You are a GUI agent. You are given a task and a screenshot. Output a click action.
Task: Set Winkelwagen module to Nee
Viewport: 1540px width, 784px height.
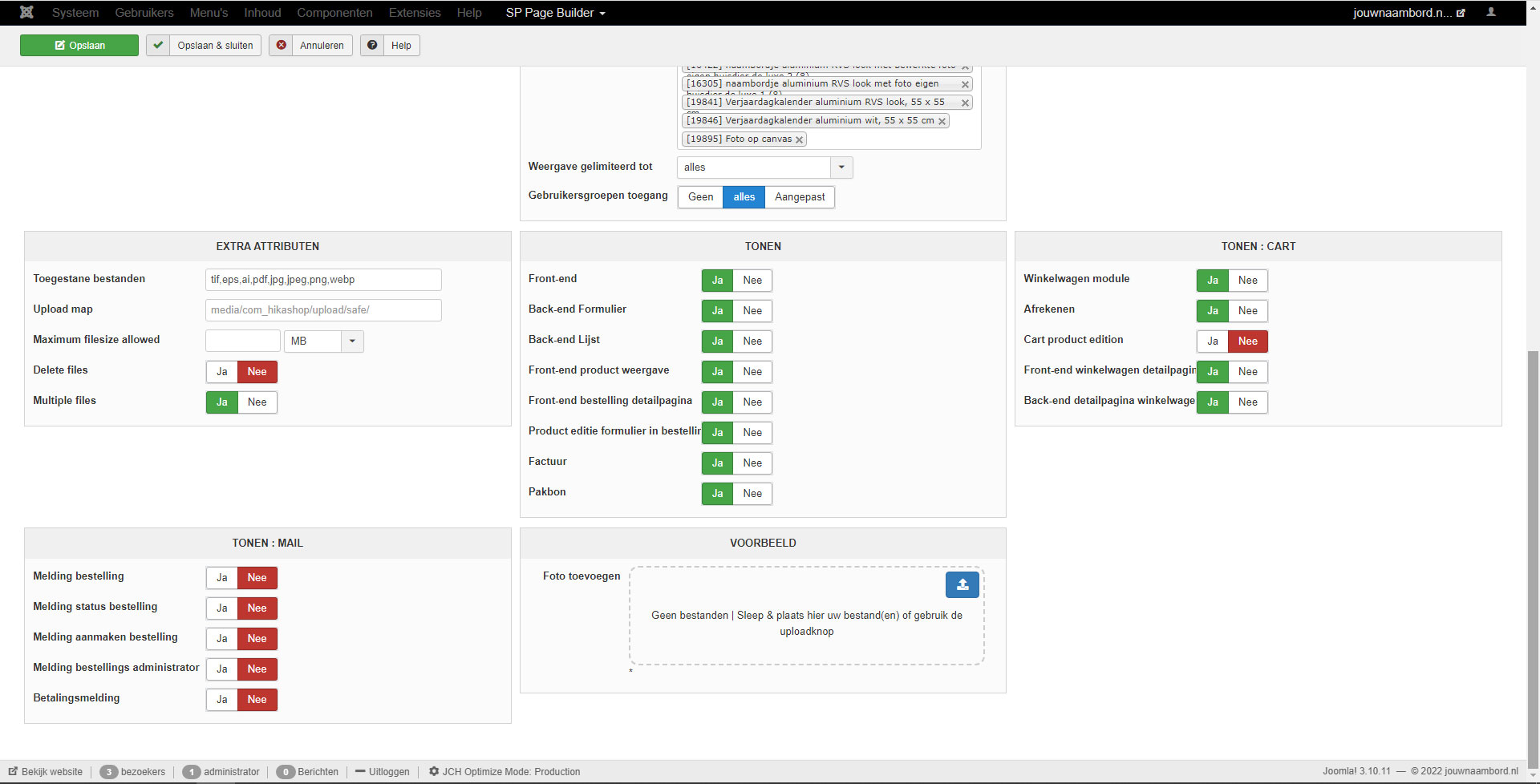(x=1248, y=281)
